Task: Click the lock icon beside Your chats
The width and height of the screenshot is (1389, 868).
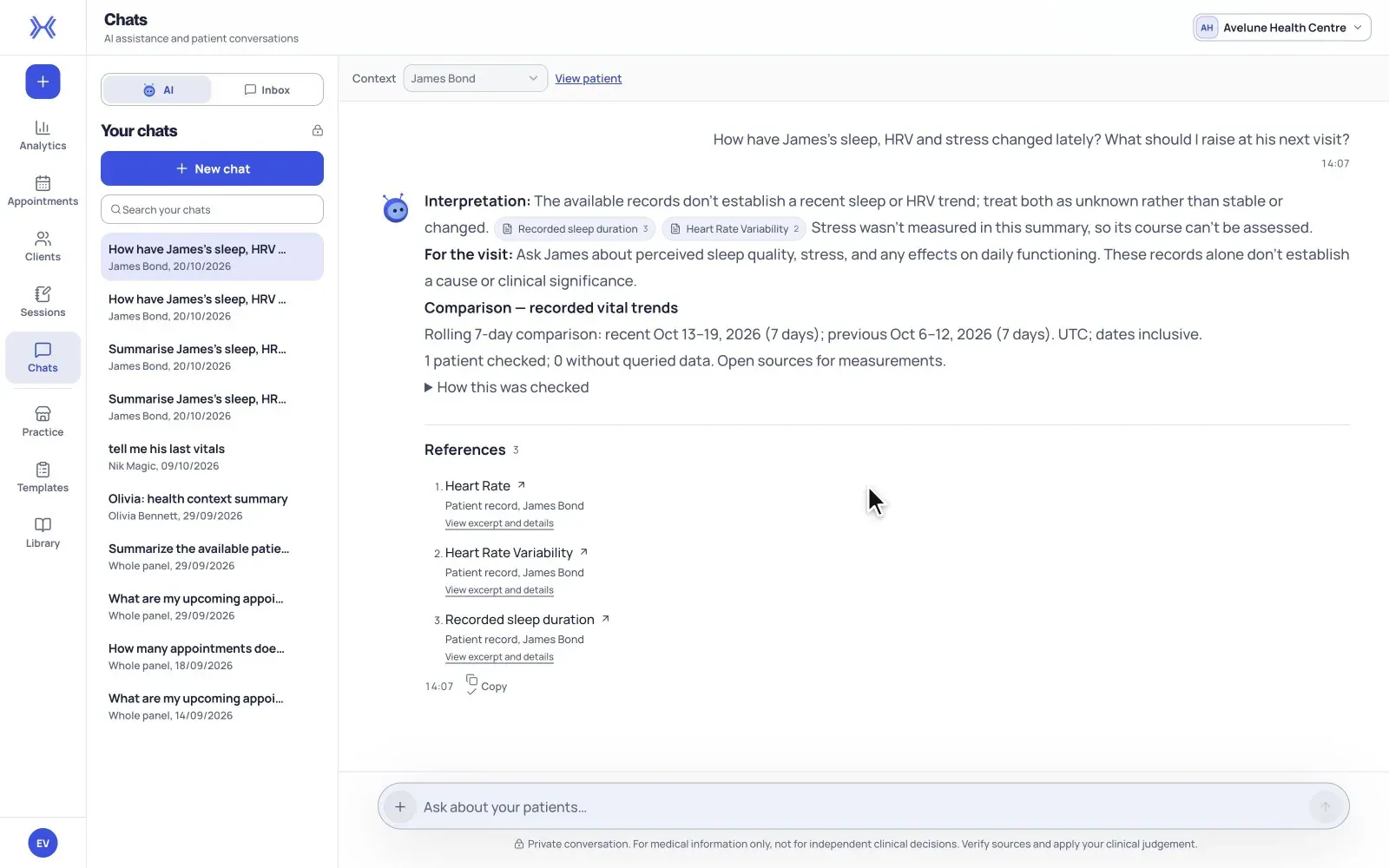Action: [x=318, y=130]
